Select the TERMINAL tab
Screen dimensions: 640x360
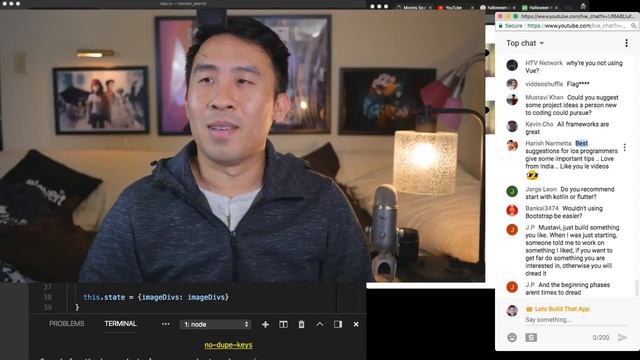coord(120,324)
